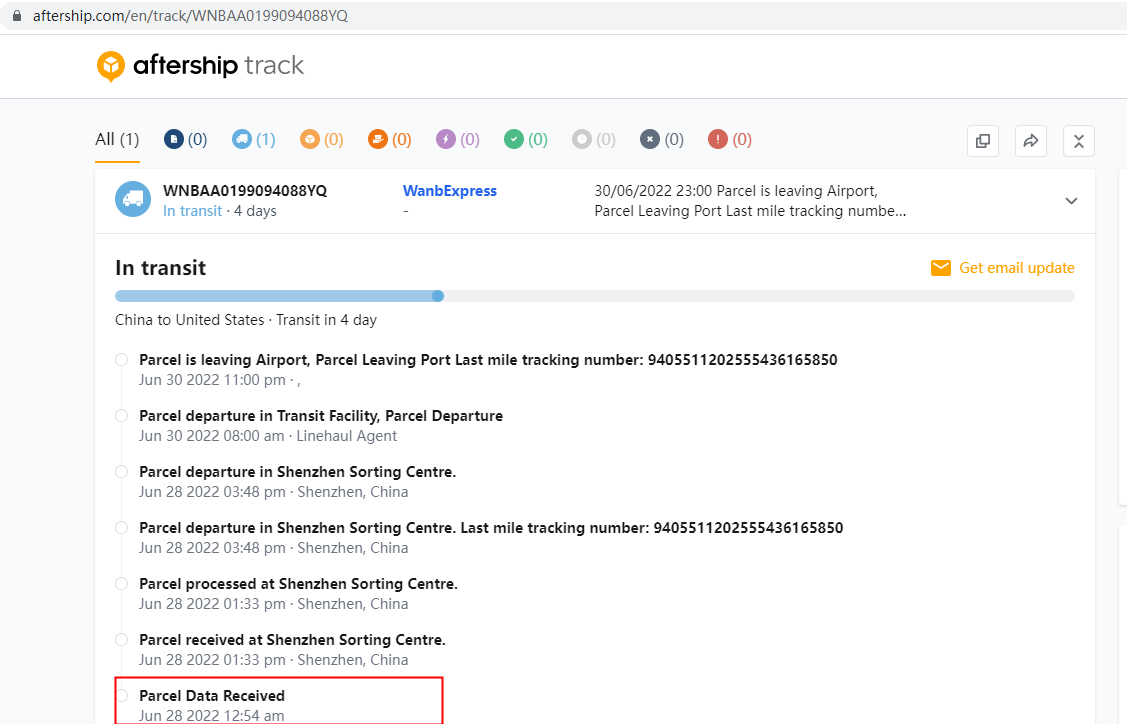Click the collapse all shipments button
The height and width of the screenshot is (724, 1127).
[1079, 141]
